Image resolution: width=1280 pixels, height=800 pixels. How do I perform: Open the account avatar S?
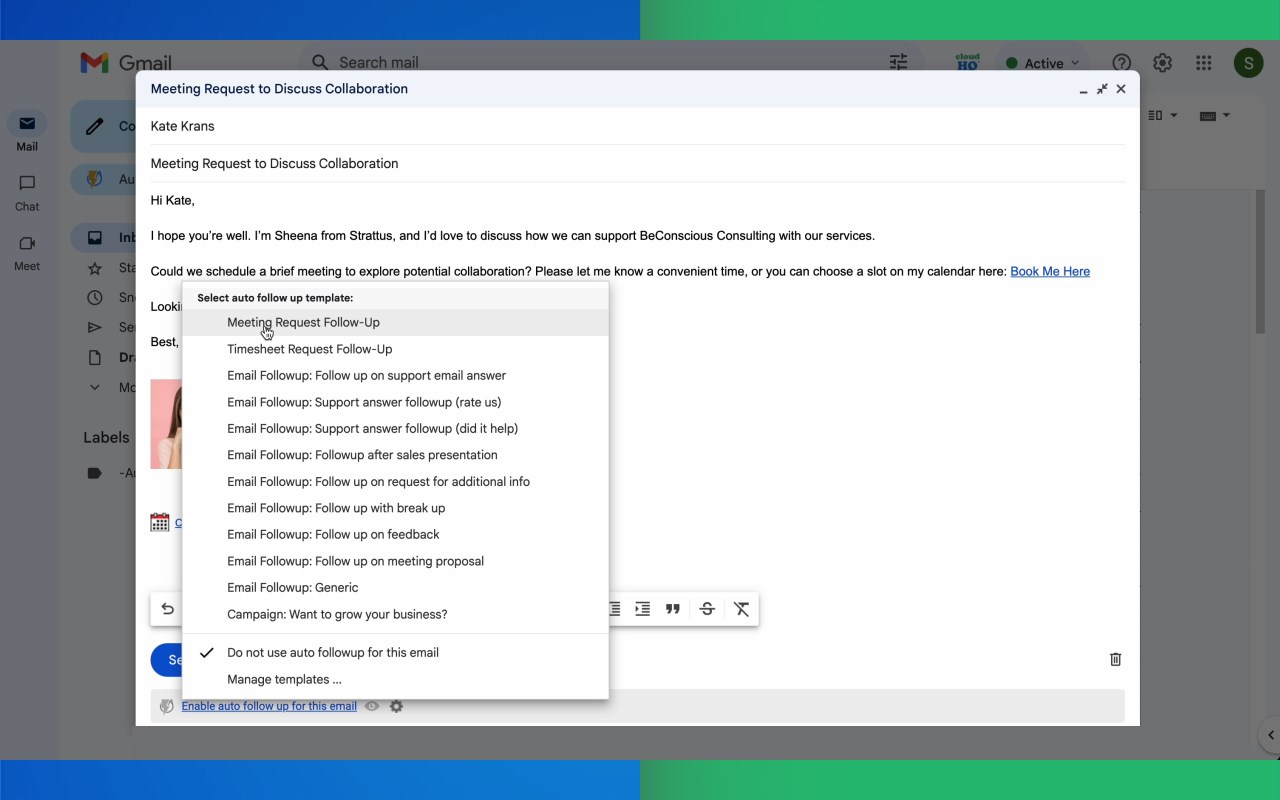pos(1248,63)
